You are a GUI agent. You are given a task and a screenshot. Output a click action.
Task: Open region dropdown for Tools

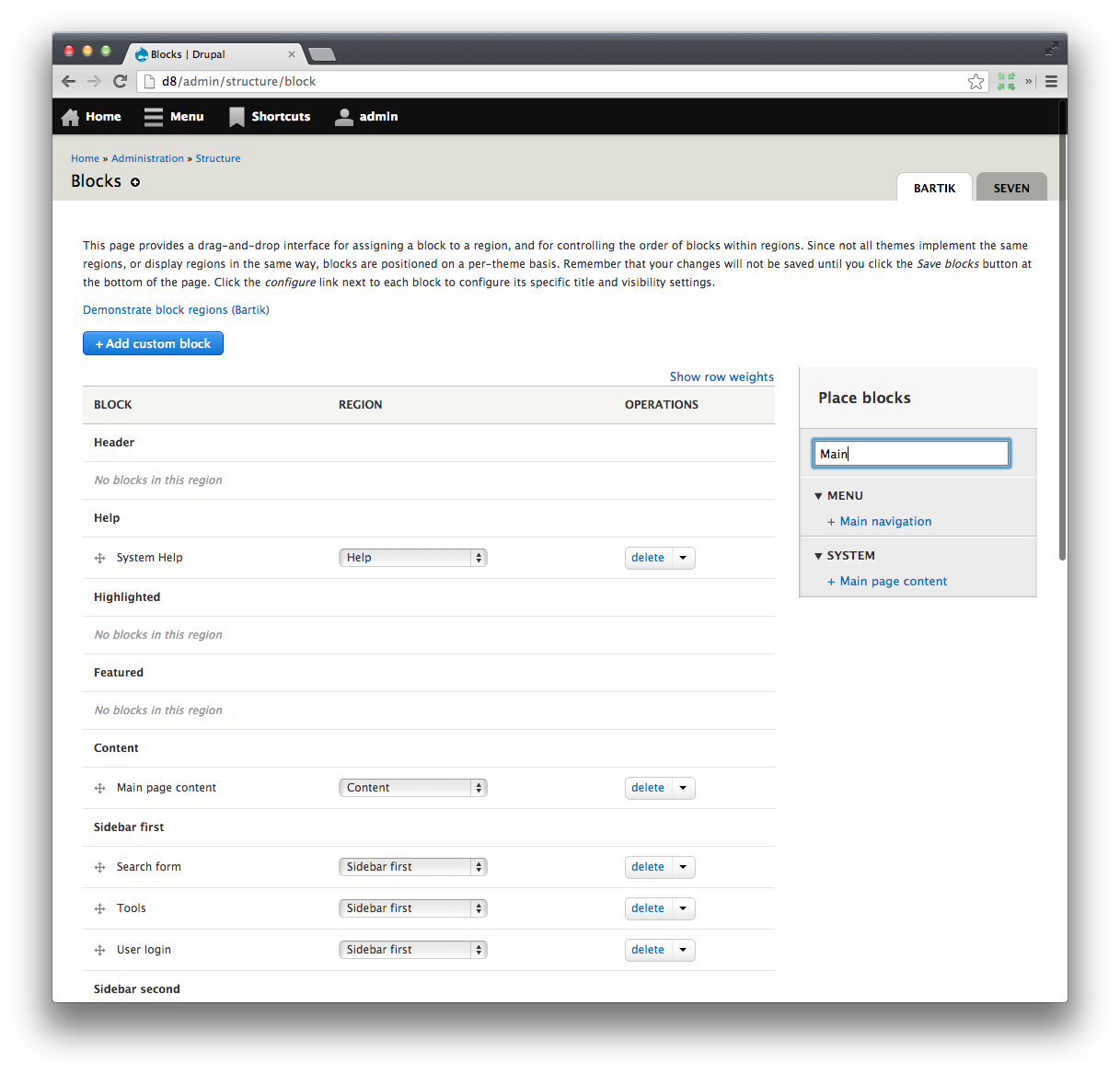[413, 908]
